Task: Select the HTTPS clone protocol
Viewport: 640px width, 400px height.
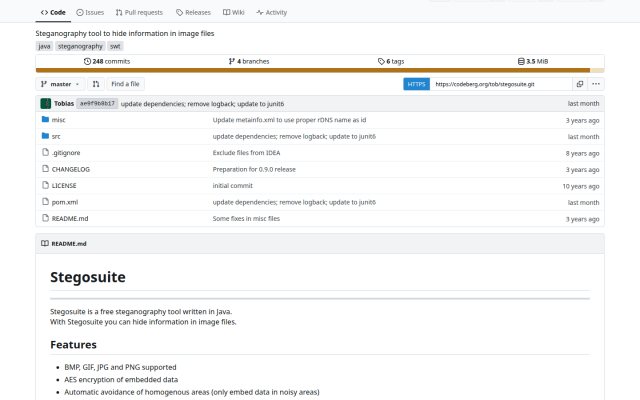Action: pyautogui.click(x=416, y=84)
